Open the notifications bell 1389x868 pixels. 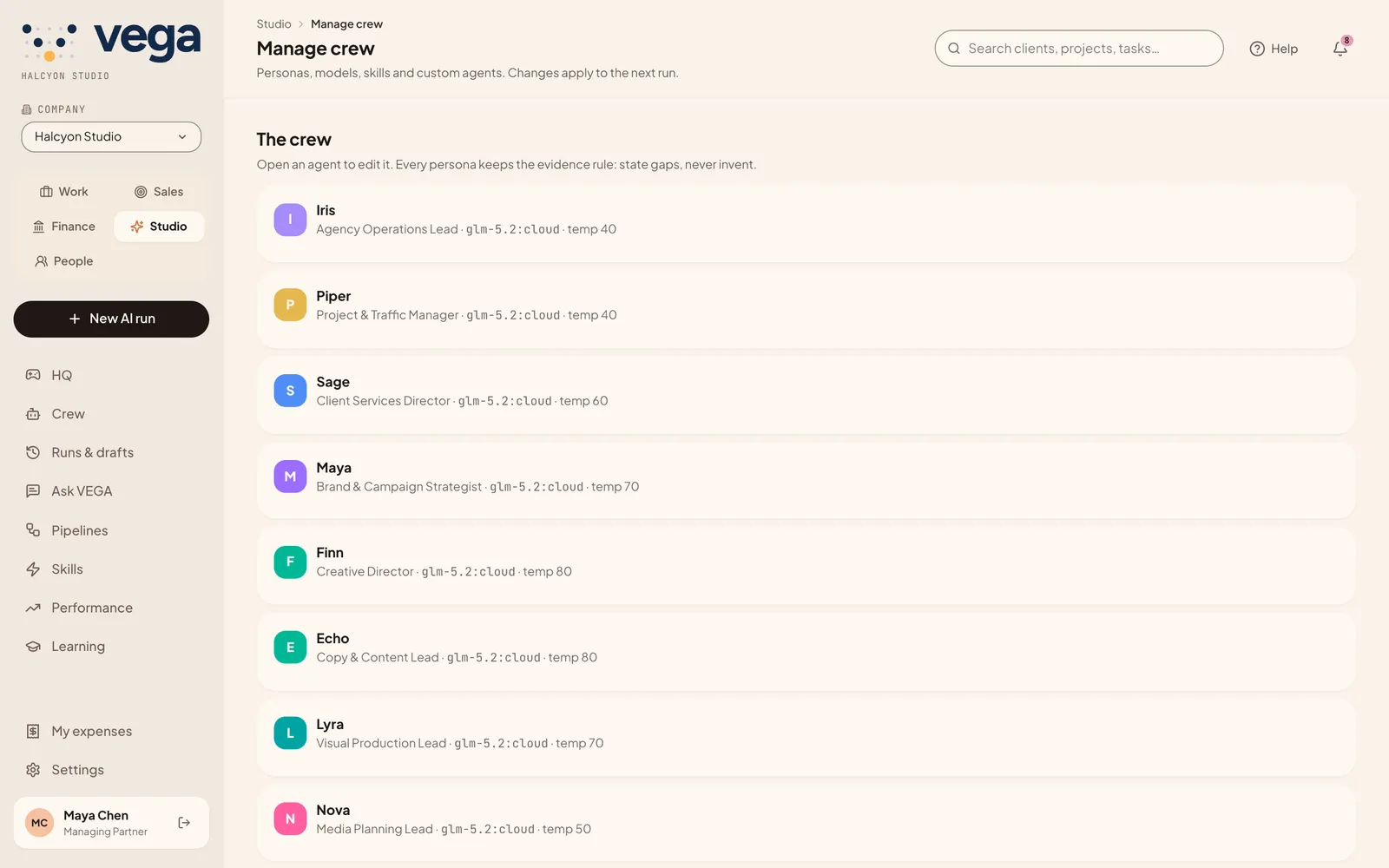[x=1340, y=49]
